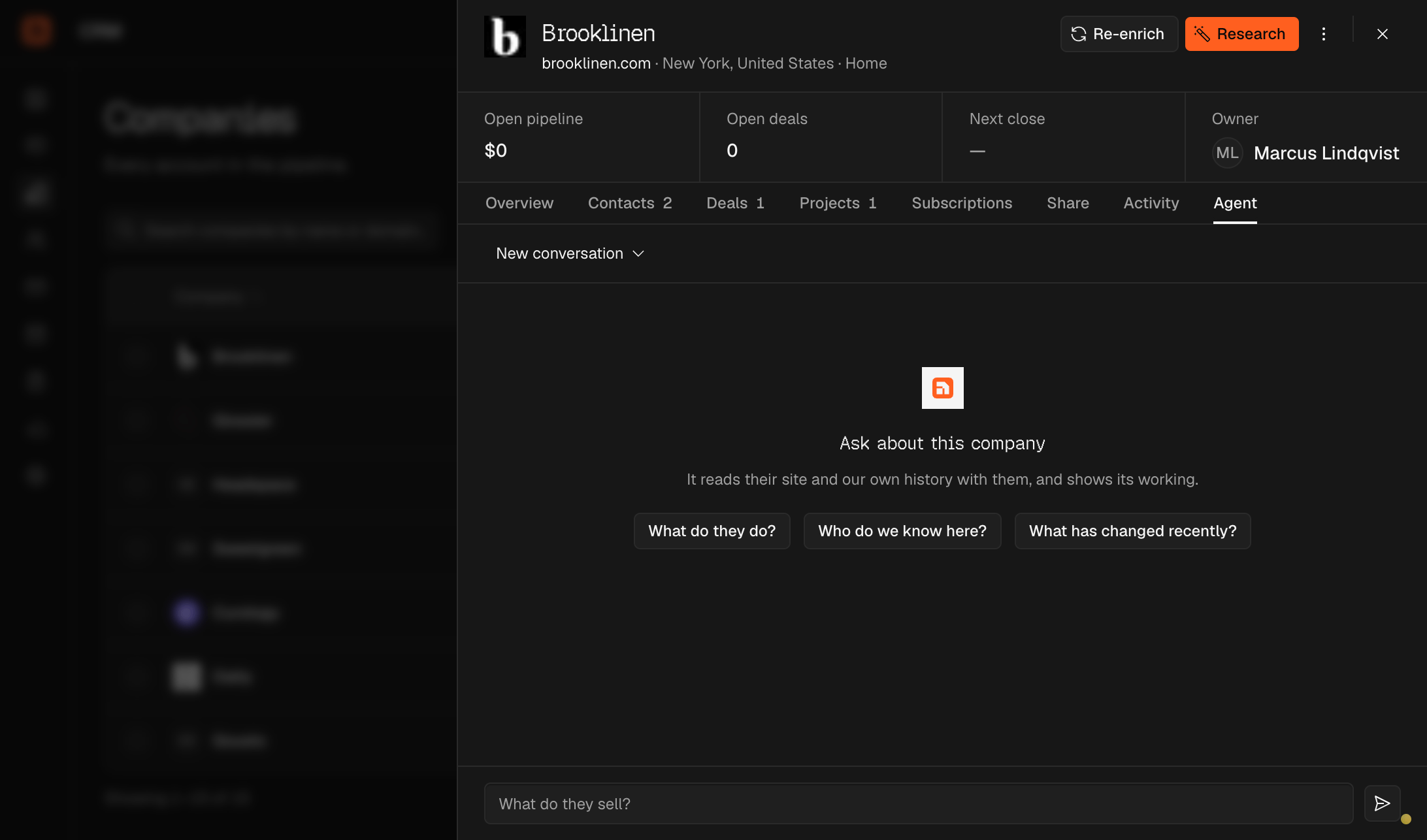This screenshot has width=1427, height=840.
Task: Pick "What has changed recently?" suggestion
Action: coord(1133,531)
